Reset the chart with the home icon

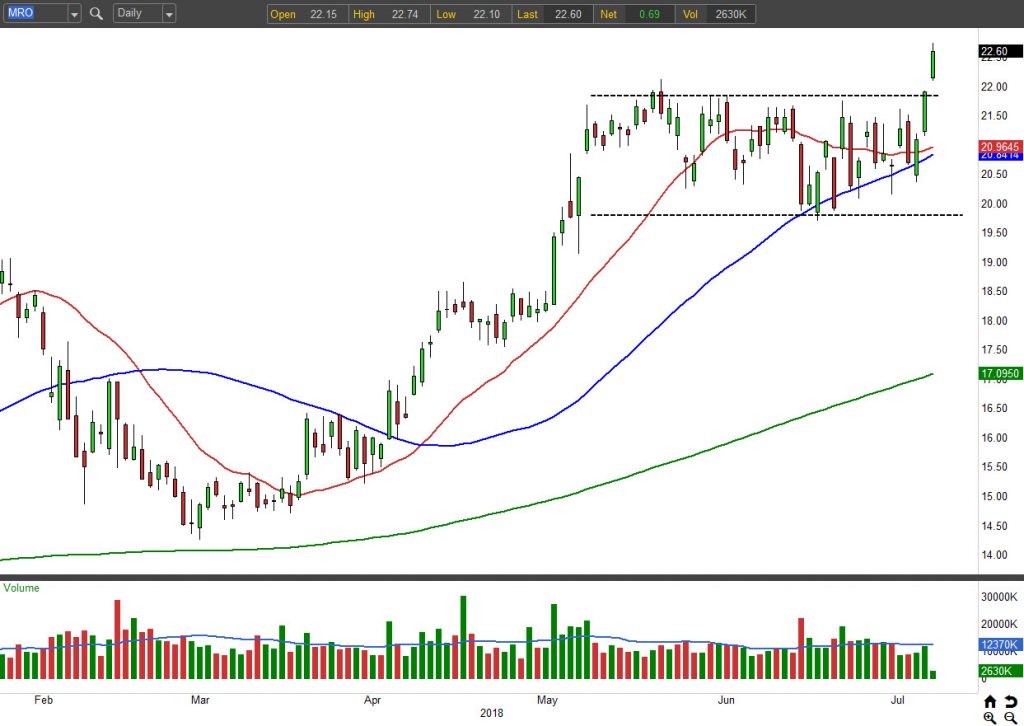click(x=990, y=702)
